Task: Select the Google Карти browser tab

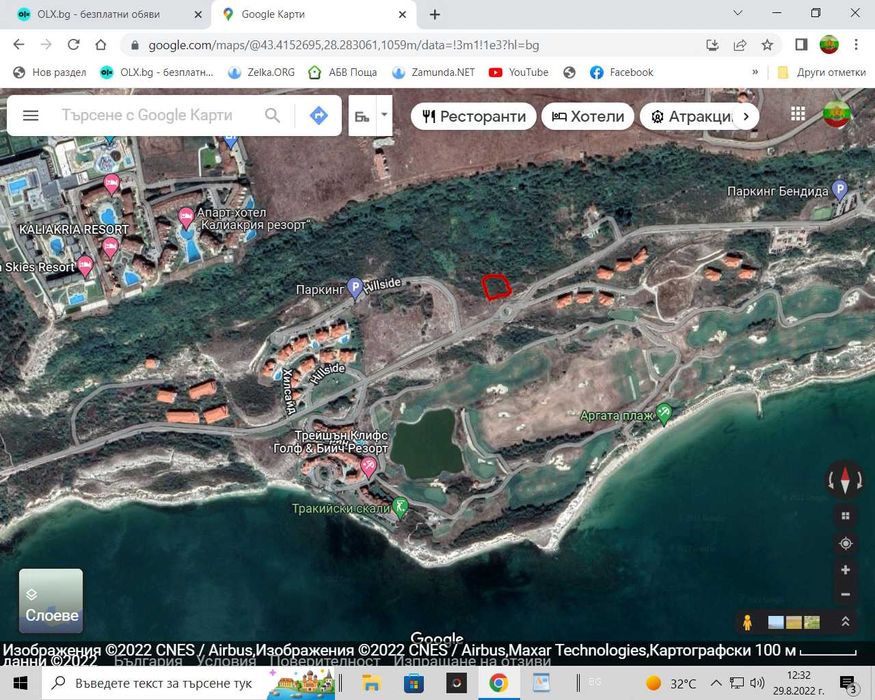Action: click(313, 15)
